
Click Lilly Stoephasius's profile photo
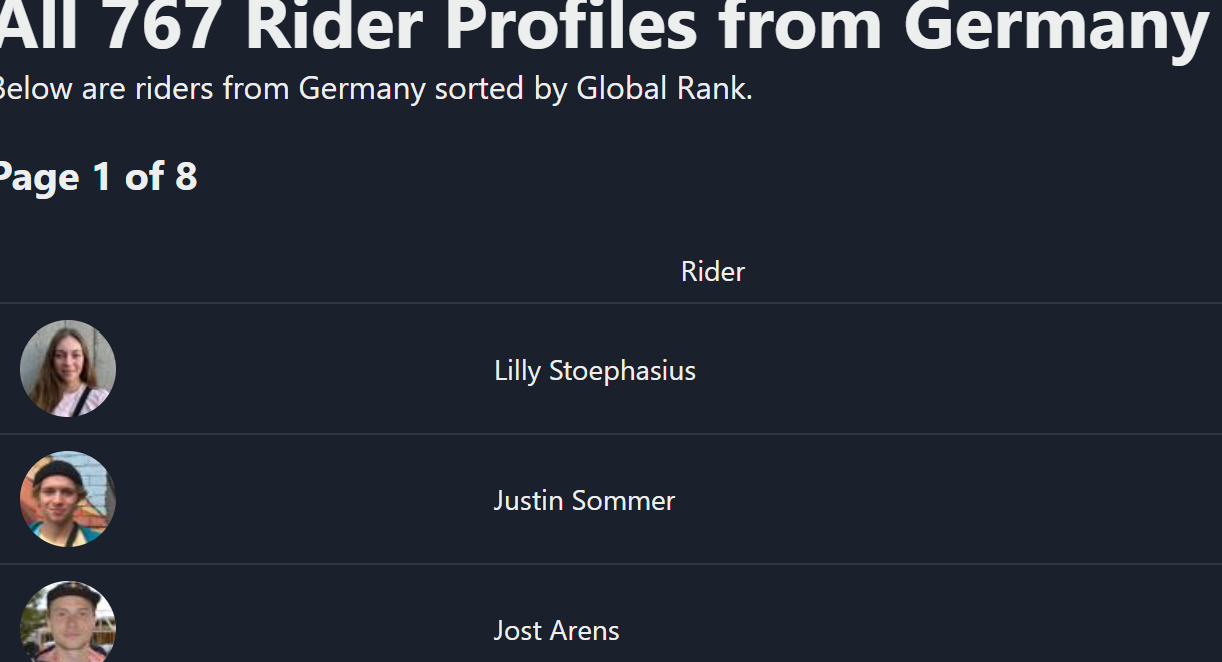pyautogui.click(x=68, y=368)
